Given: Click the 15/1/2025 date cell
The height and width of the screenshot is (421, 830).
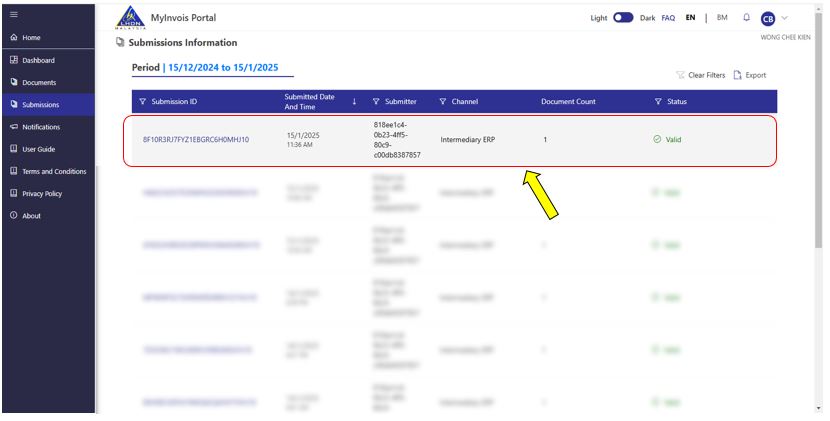Looking at the screenshot, I should point(303,140).
